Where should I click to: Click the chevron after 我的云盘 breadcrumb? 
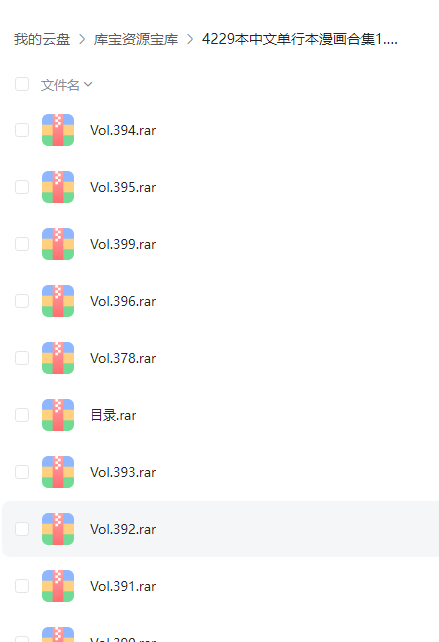(x=82, y=39)
